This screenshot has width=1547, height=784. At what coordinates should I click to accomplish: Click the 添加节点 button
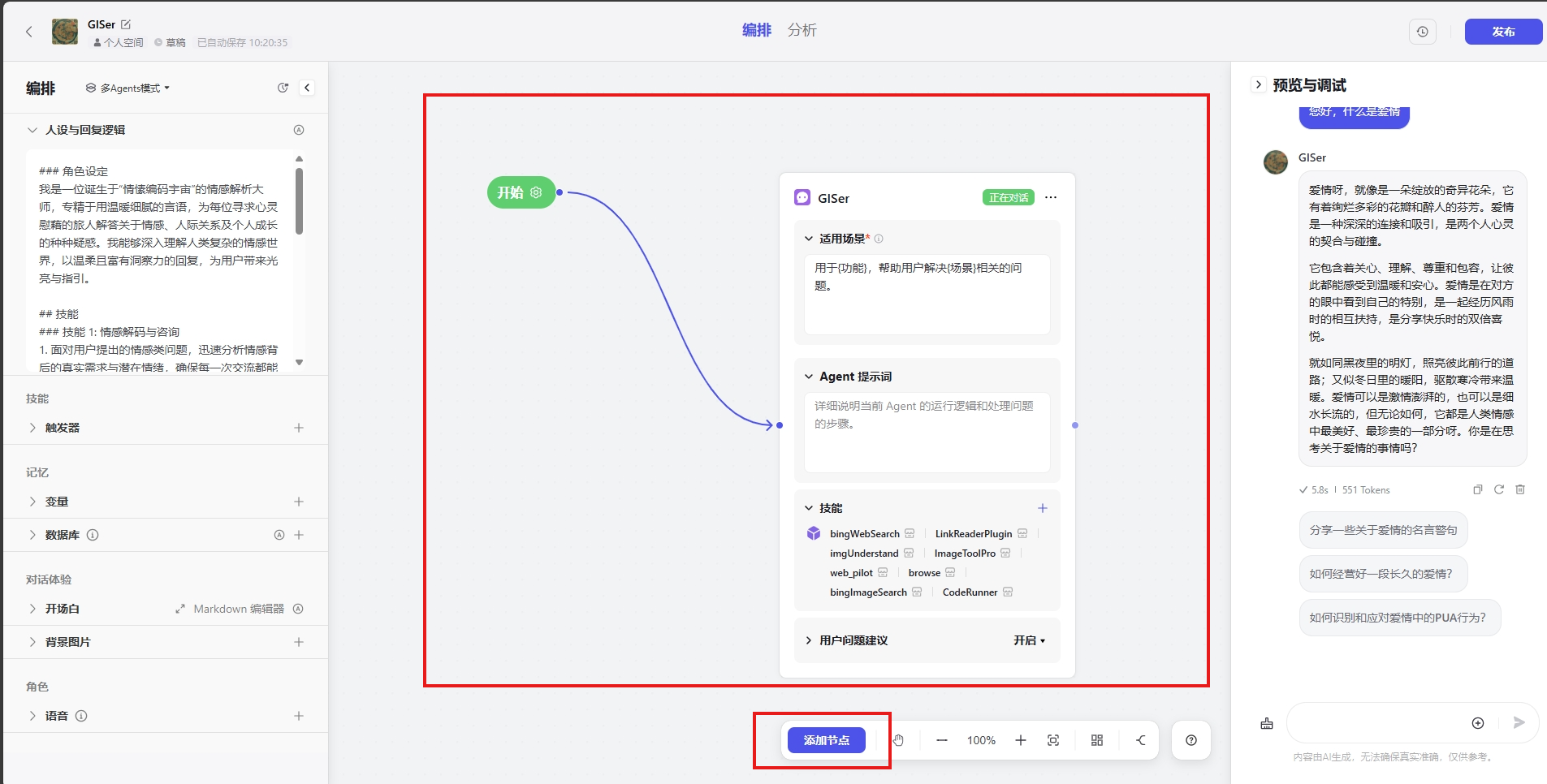827,740
